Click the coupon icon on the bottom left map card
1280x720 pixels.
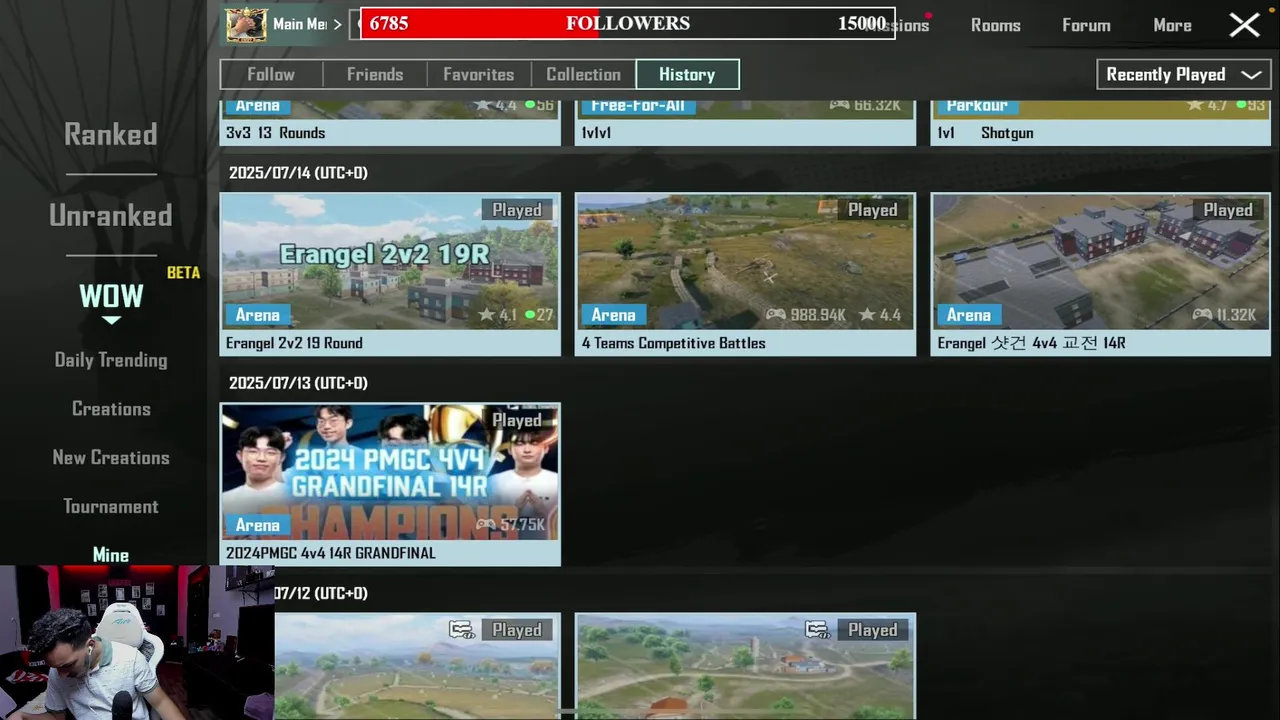tap(461, 630)
